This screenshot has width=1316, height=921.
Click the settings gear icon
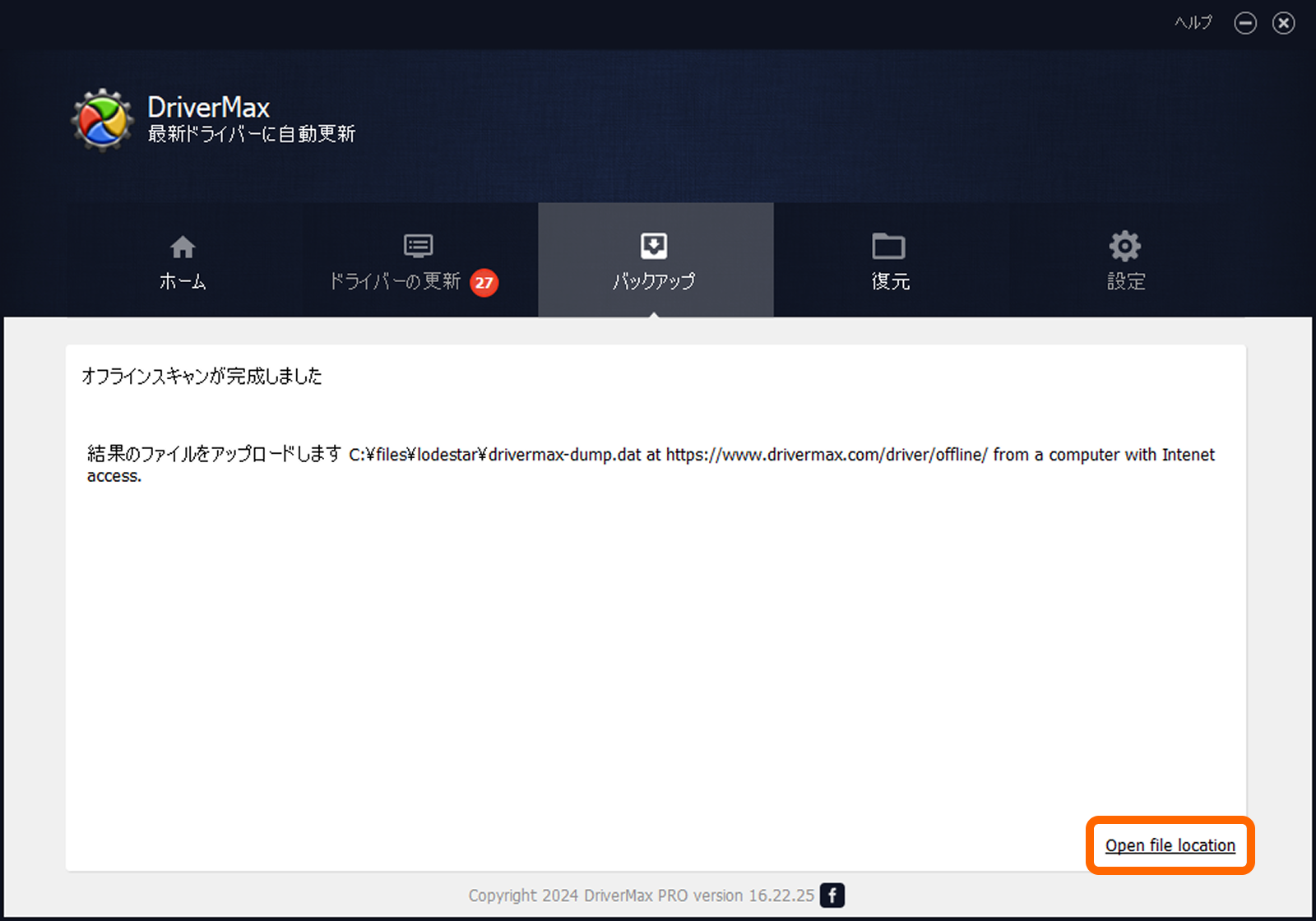click(x=1124, y=246)
